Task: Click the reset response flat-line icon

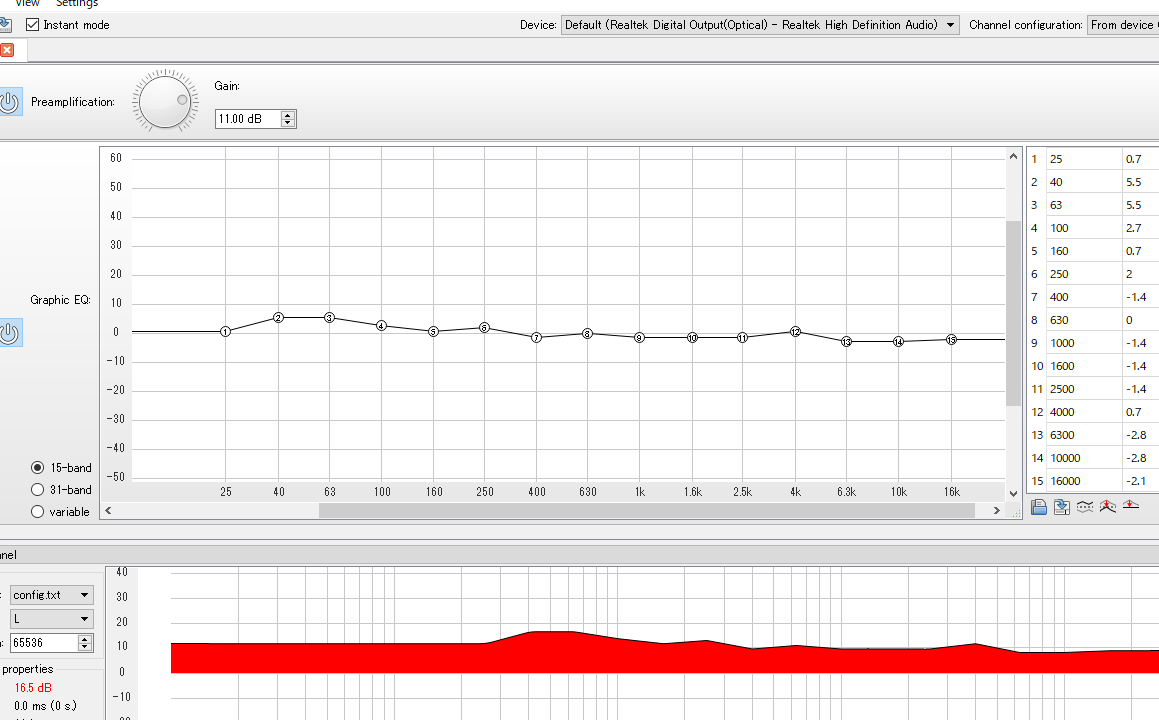Action: [x=1130, y=507]
